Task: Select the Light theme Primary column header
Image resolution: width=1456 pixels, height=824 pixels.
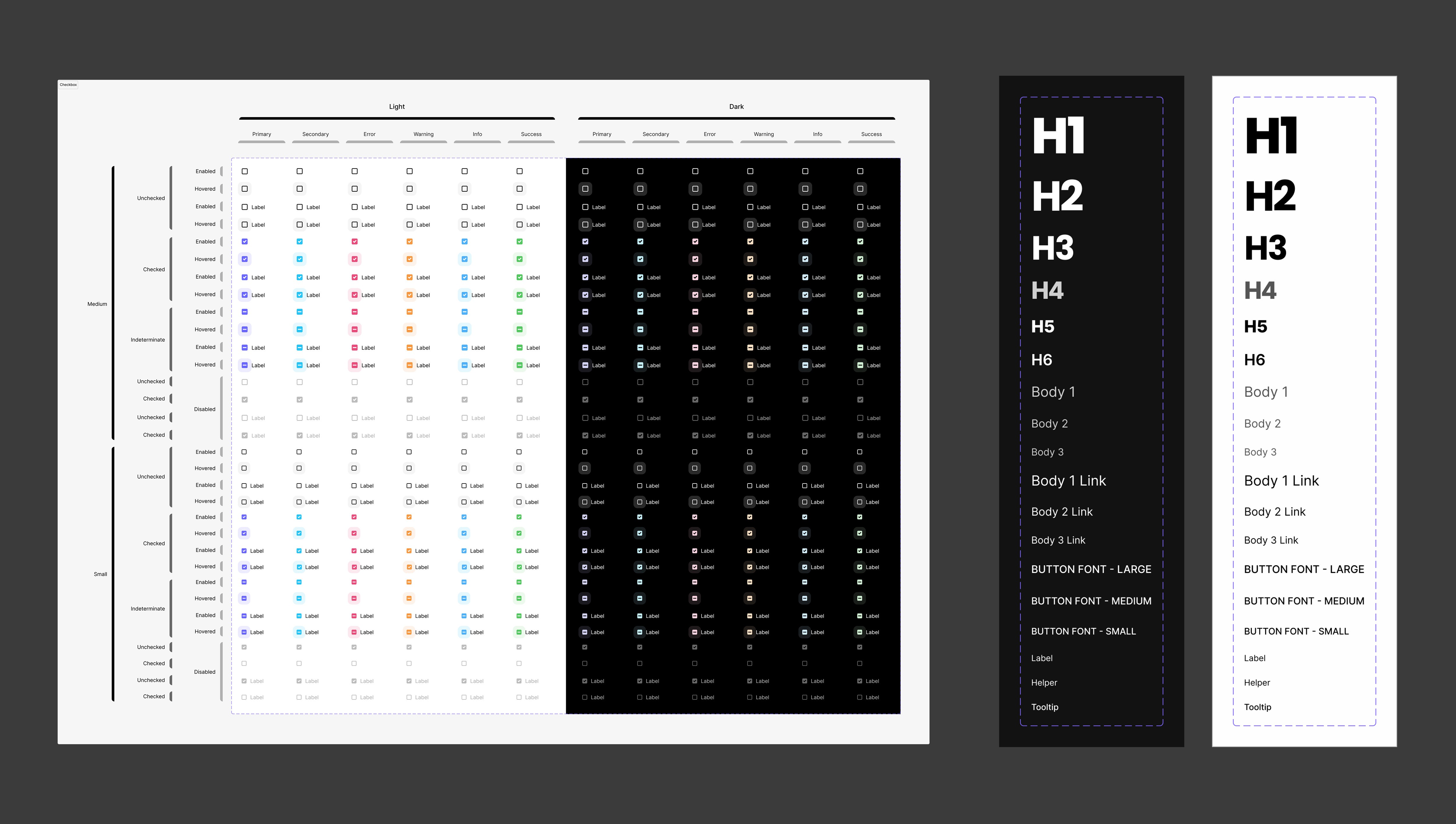Action: point(261,134)
